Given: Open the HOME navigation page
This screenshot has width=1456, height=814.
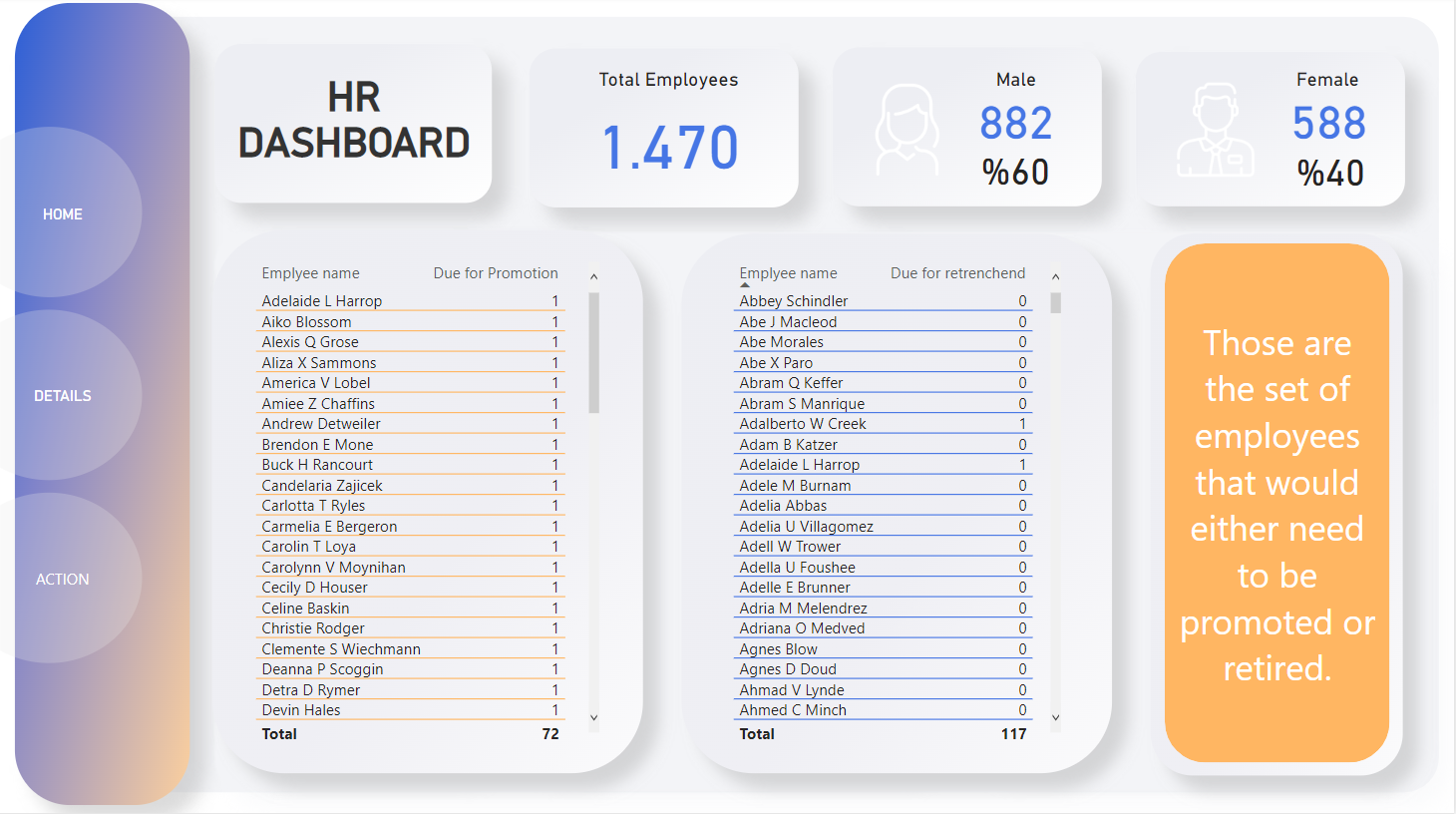Looking at the screenshot, I should [63, 214].
